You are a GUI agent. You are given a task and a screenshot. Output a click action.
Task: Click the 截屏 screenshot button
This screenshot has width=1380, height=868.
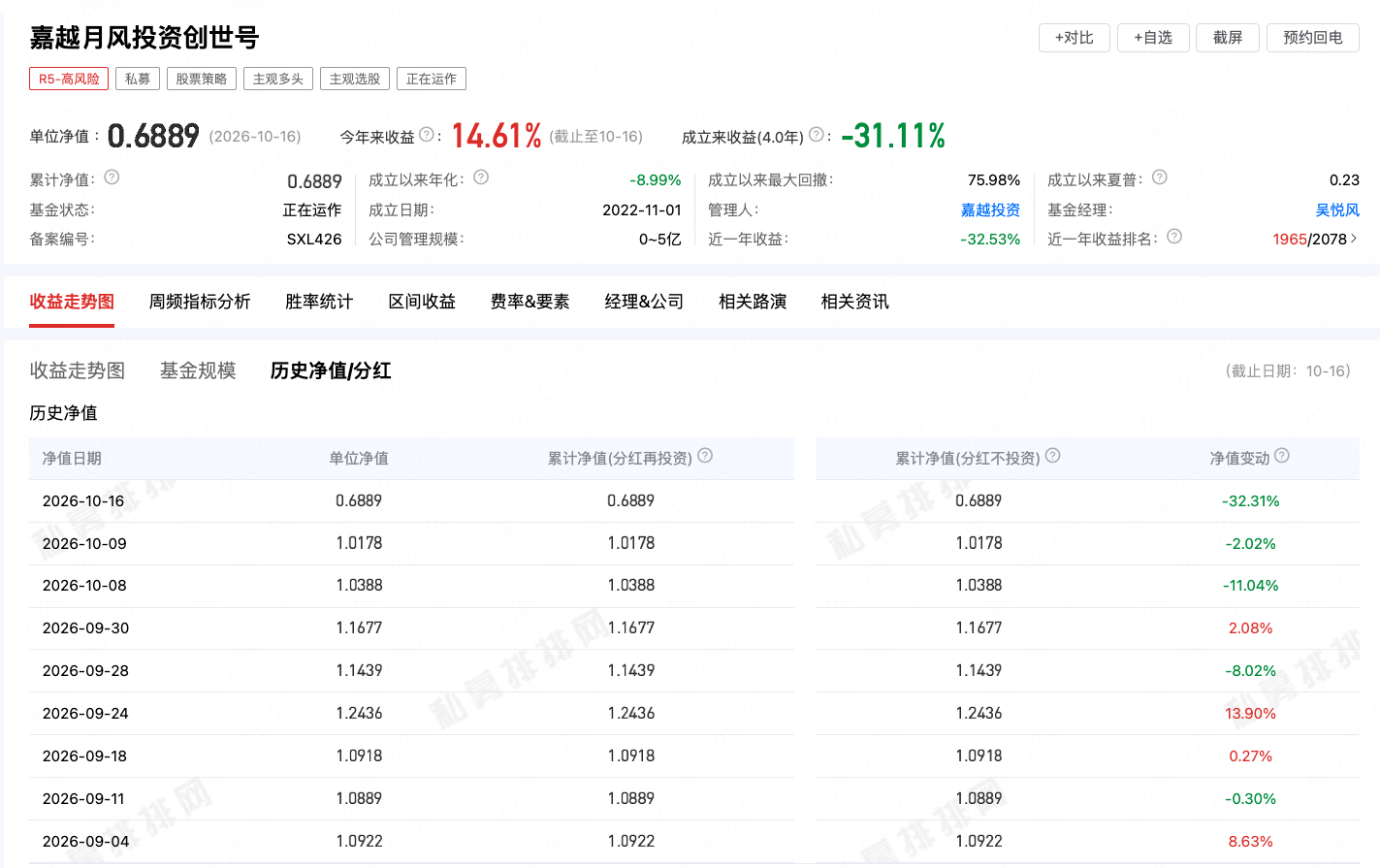pyautogui.click(x=1228, y=38)
